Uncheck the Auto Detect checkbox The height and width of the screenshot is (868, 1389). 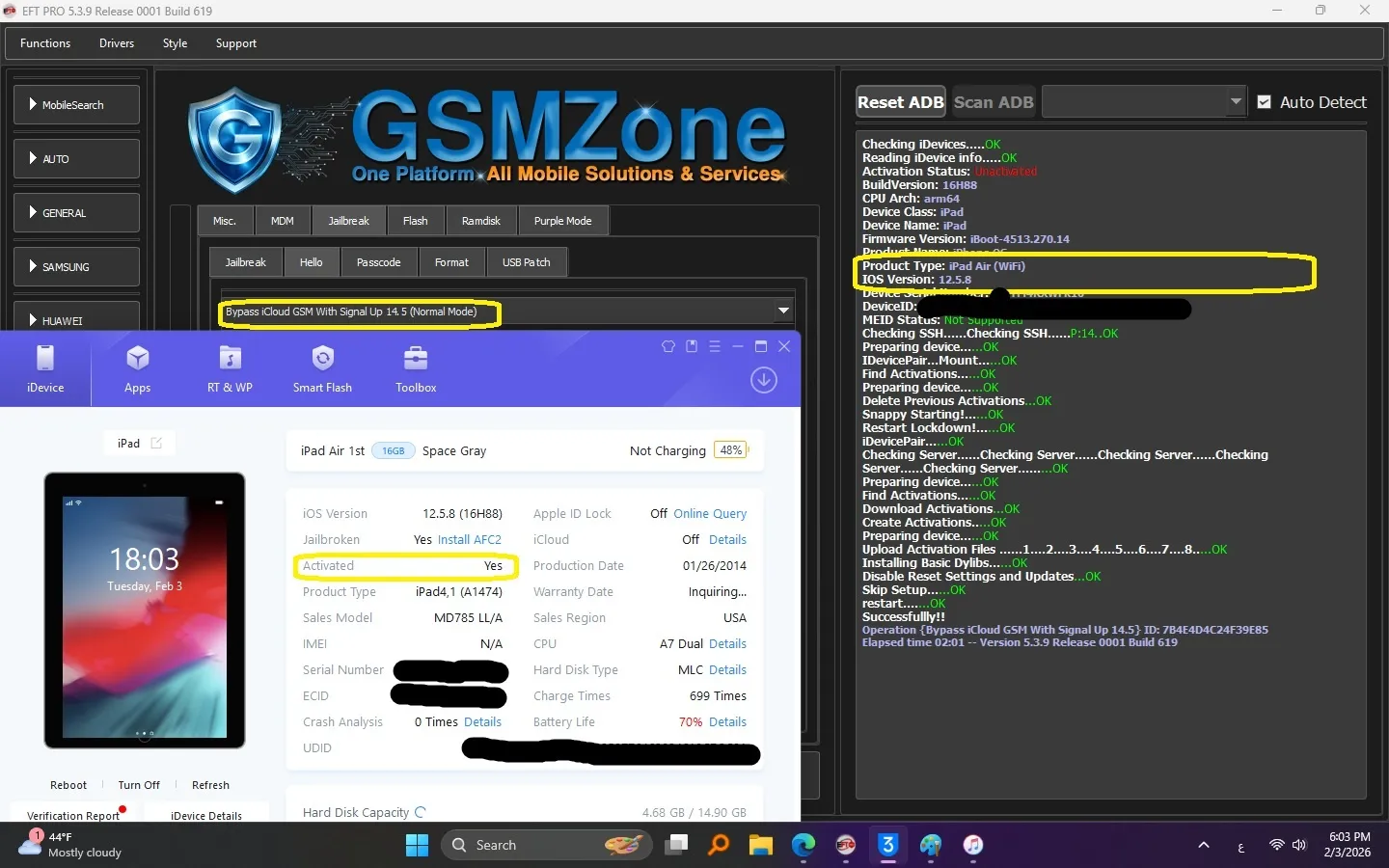tap(1264, 102)
